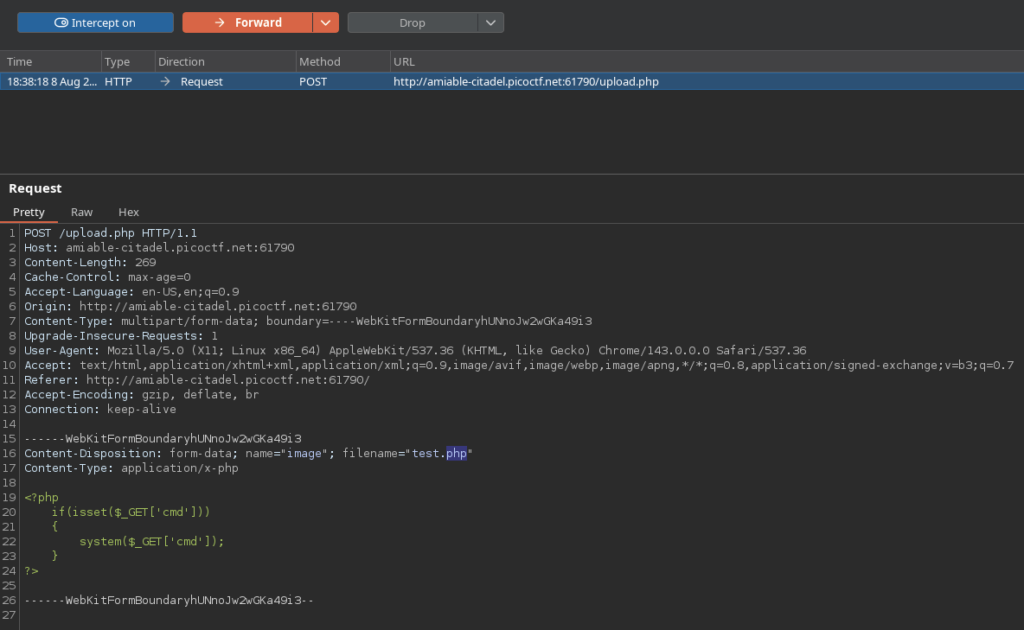The image size is (1024, 630).
Task: Click the Cache-Control: max-age=0 line
Action: pyautogui.click(x=107, y=277)
